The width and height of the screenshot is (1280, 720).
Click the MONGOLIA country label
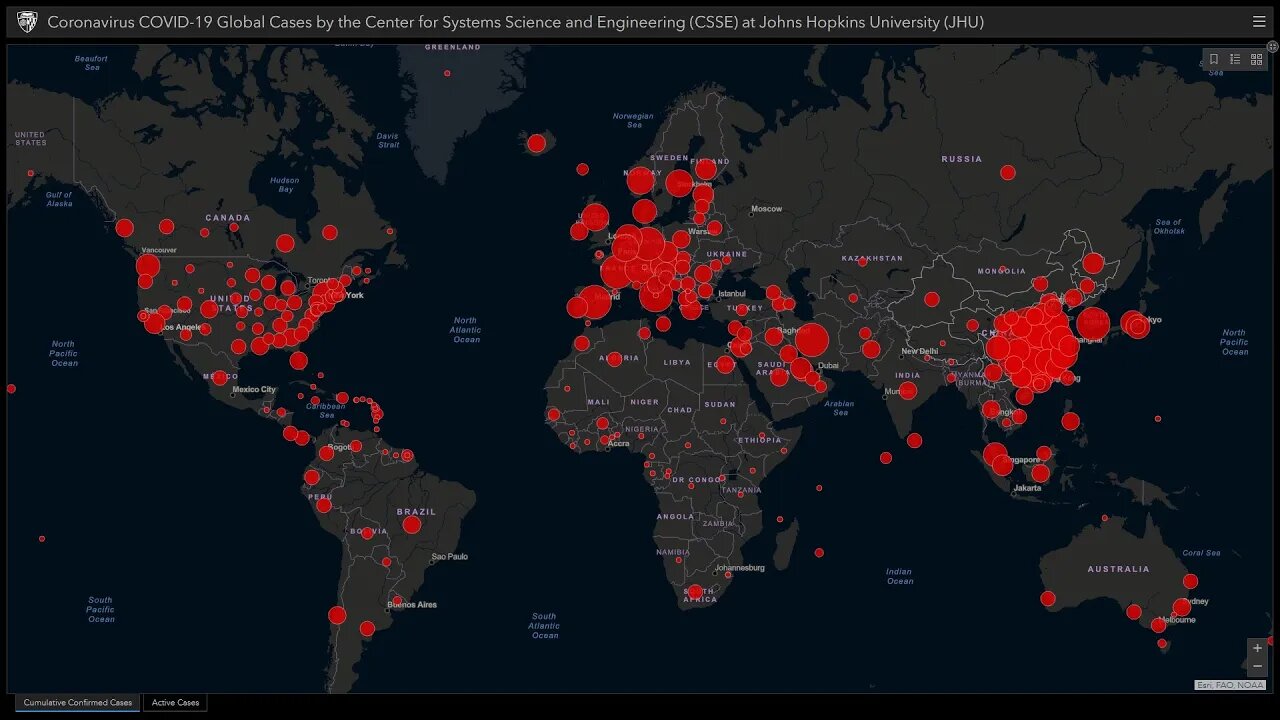click(x=1001, y=271)
